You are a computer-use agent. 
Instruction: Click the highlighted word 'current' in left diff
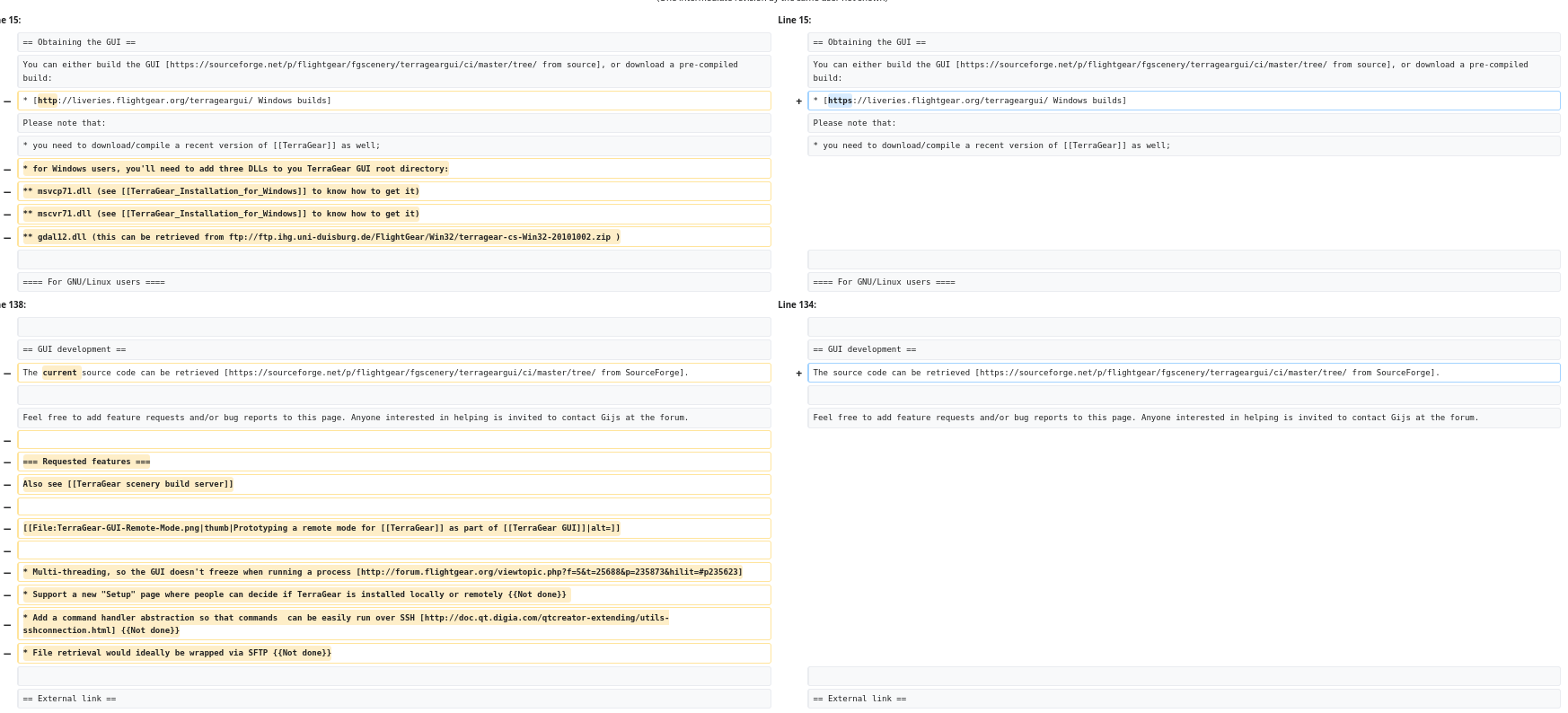click(61, 373)
